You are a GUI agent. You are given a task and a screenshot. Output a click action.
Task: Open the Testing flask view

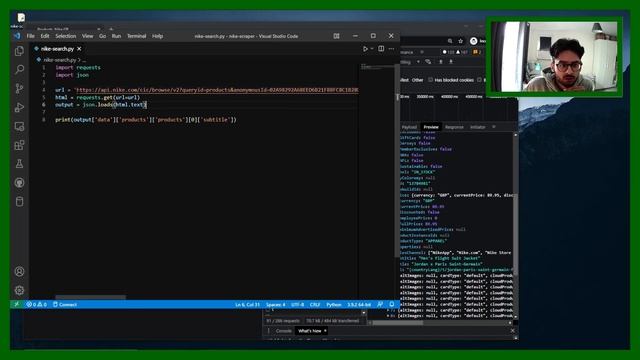pyautogui.click(x=19, y=164)
